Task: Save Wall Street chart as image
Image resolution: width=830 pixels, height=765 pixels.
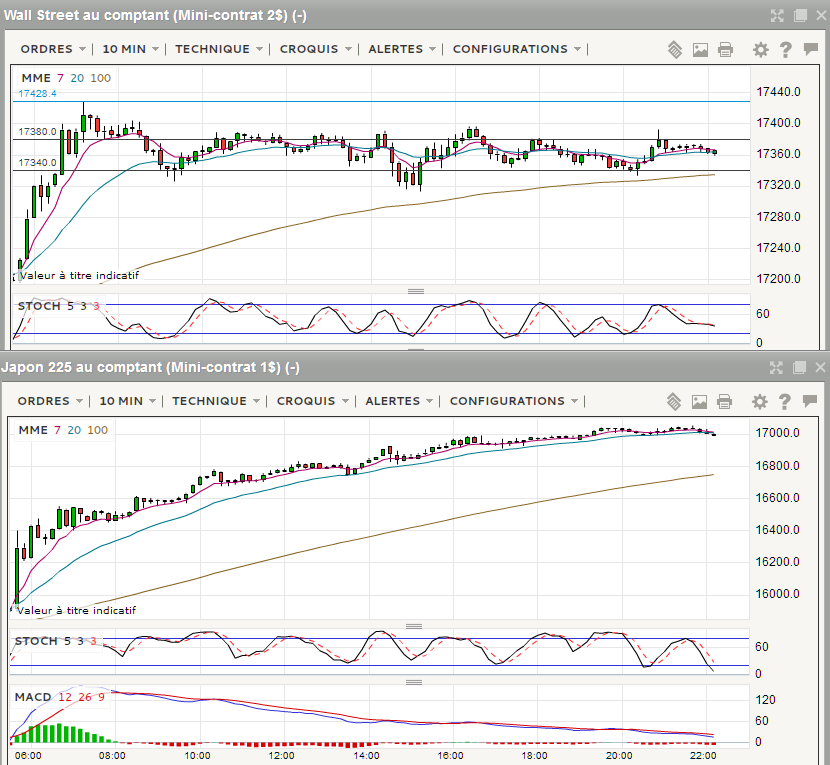Action: pos(700,49)
